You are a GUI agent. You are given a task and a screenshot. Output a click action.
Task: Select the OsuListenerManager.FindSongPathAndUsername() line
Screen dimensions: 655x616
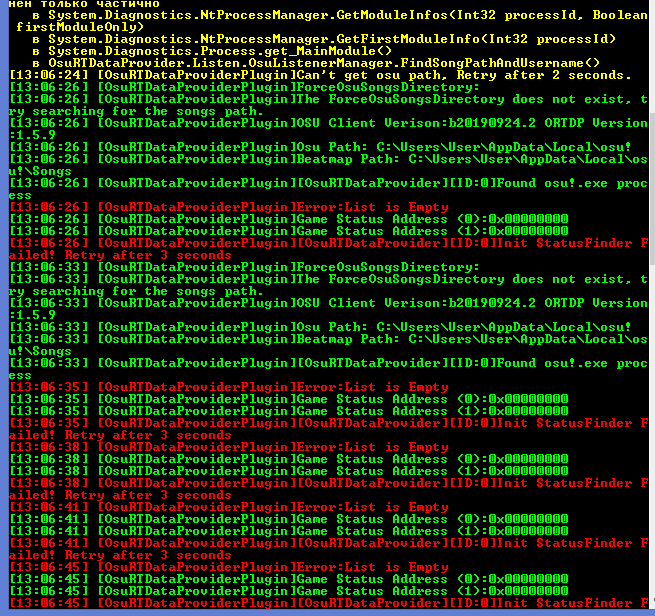316,63
